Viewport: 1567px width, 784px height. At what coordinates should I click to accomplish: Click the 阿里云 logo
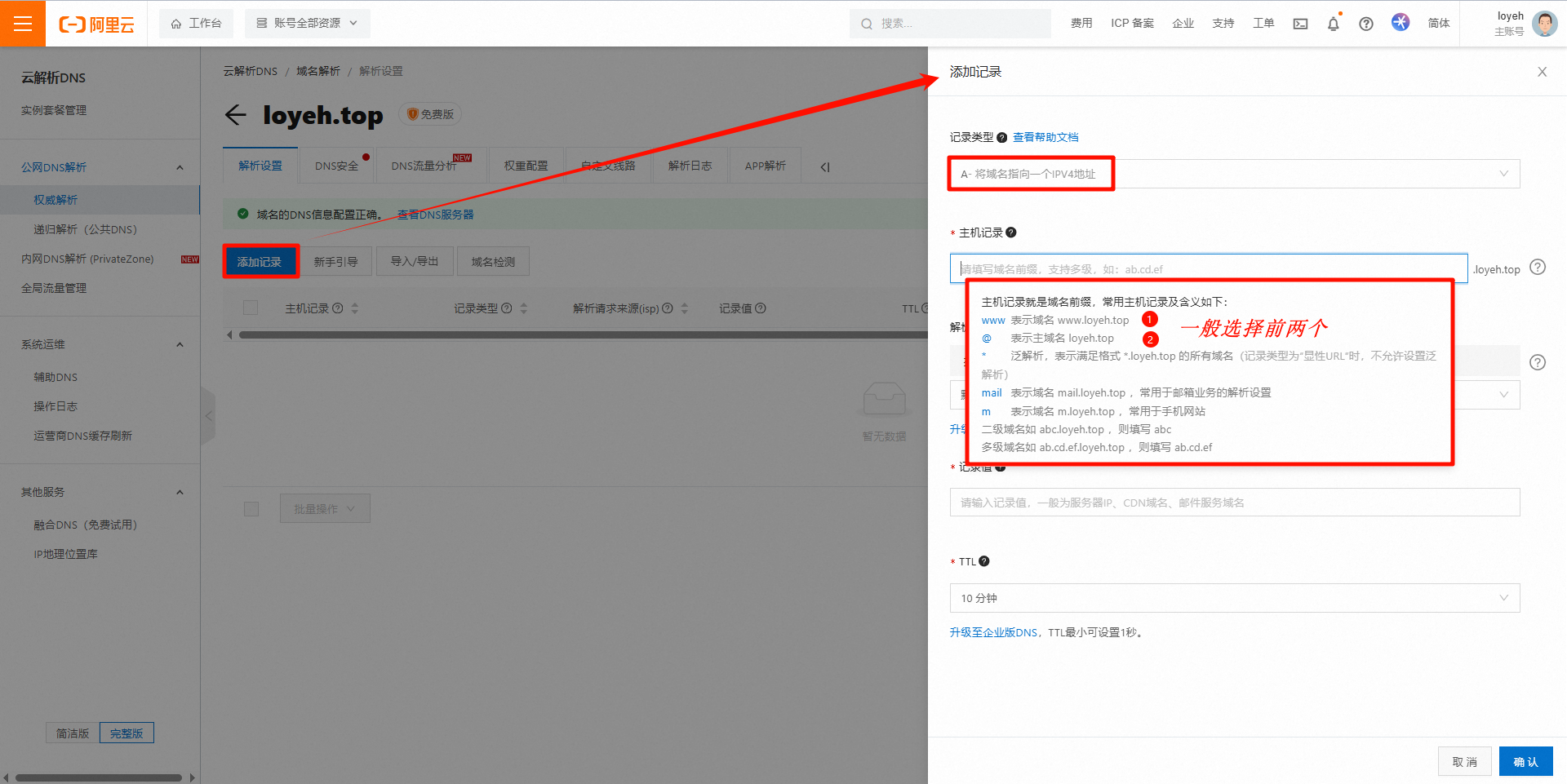[96, 24]
